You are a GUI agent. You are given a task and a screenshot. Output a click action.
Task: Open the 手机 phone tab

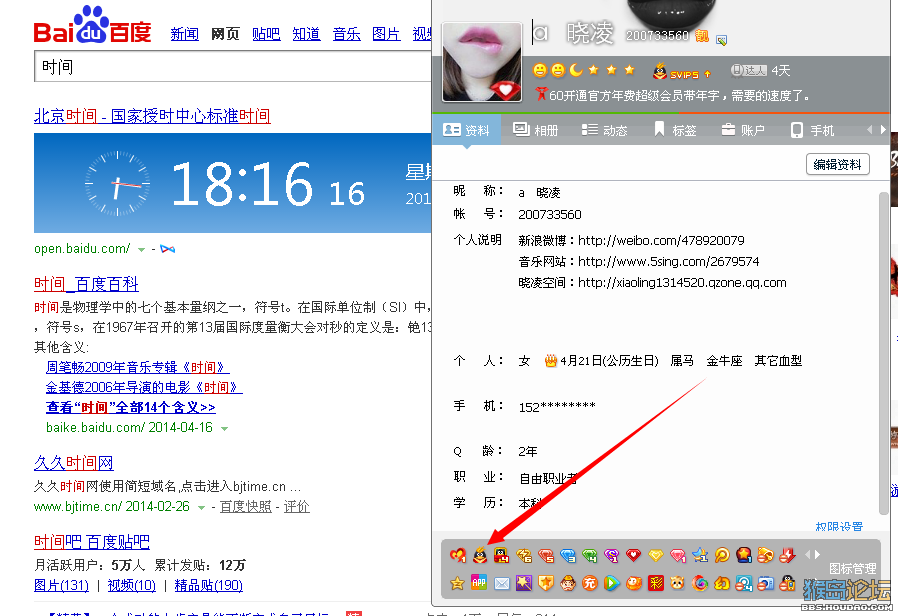click(x=812, y=131)
